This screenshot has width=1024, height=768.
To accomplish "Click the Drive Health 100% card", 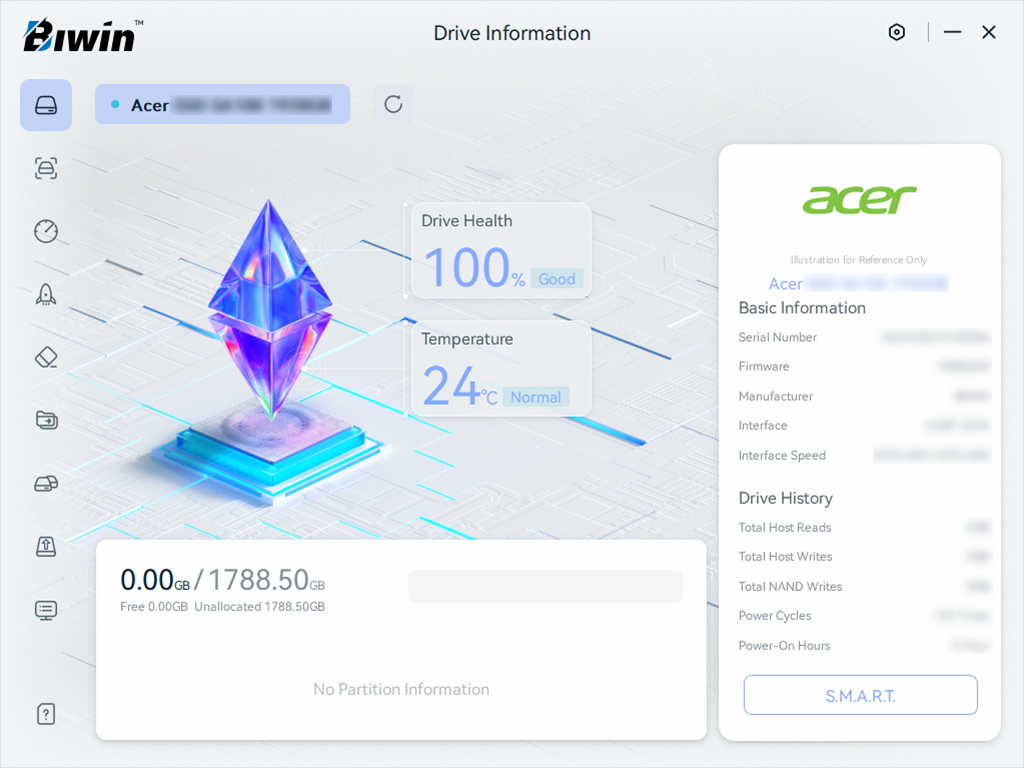I will click(x=501, y=251).
